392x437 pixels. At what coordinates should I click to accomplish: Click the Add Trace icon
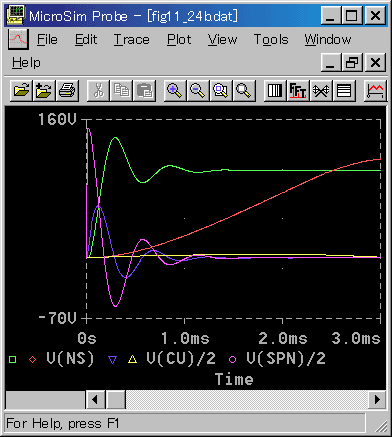coord(375,91)
